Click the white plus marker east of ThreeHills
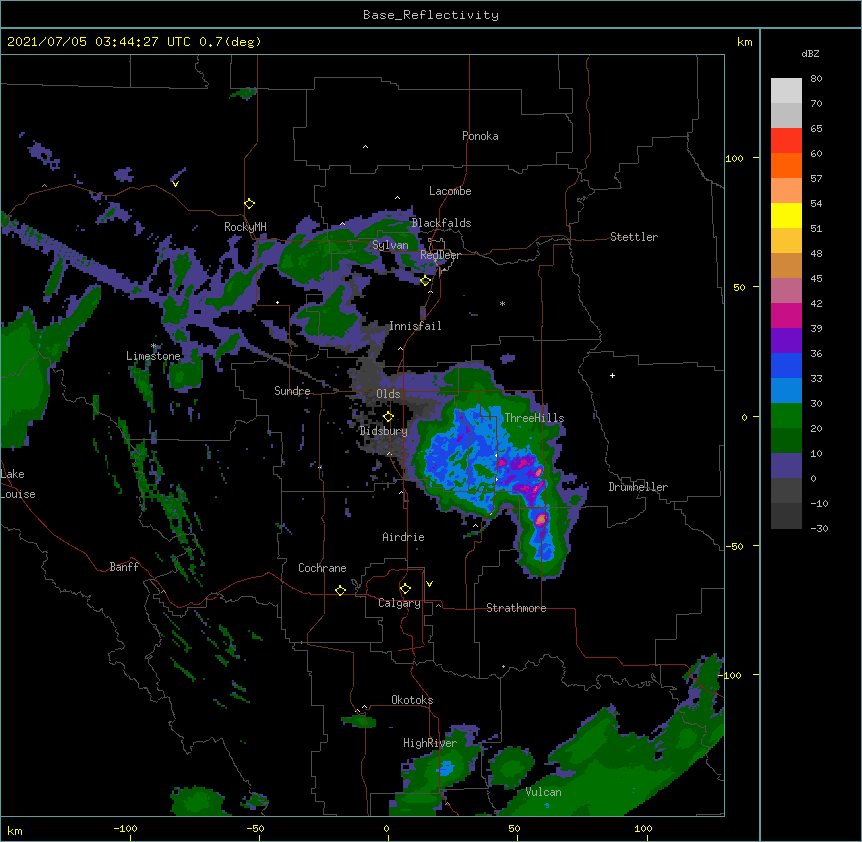 click(612, 375)
